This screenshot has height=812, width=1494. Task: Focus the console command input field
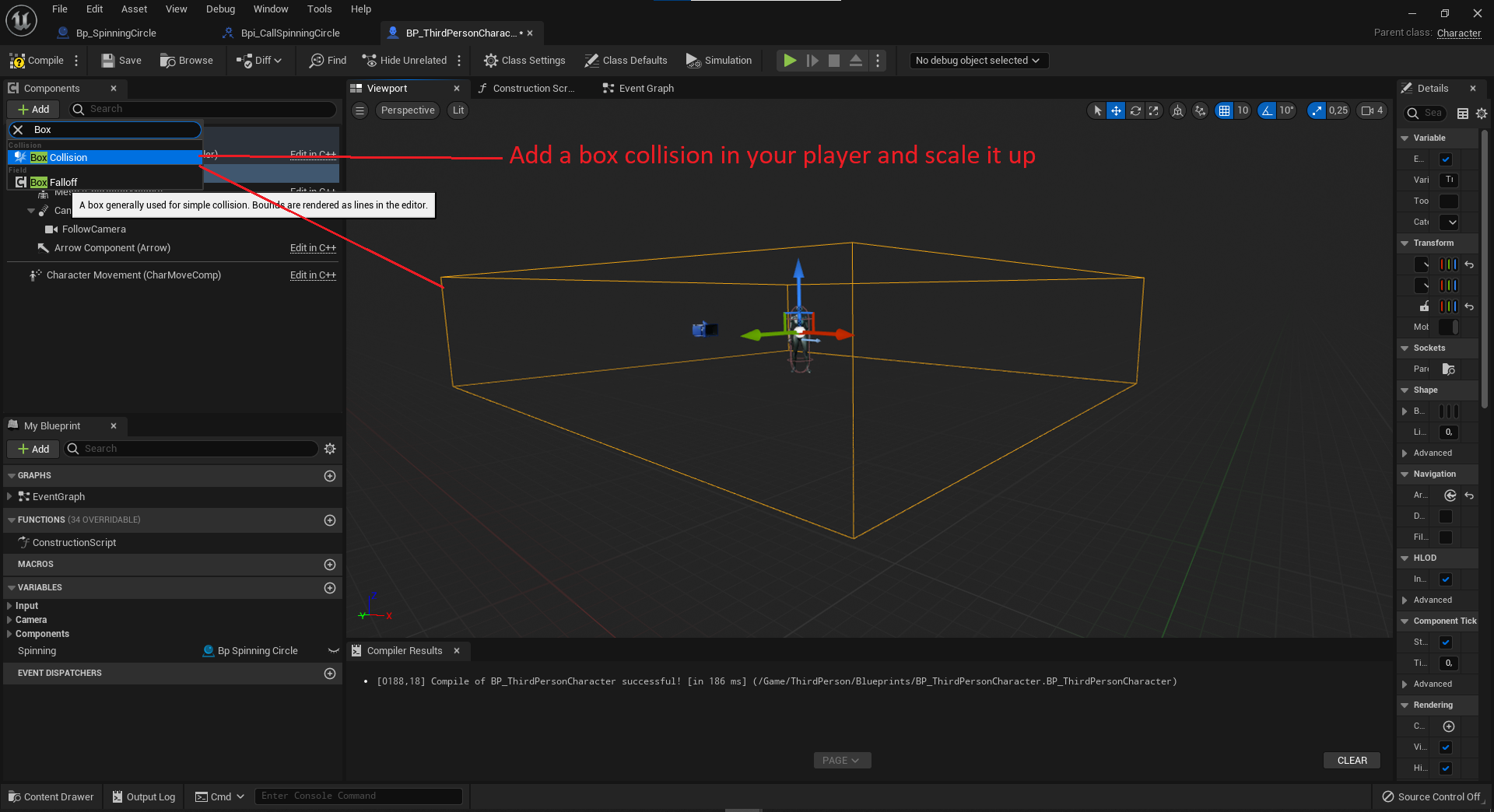tap(358, 796)
